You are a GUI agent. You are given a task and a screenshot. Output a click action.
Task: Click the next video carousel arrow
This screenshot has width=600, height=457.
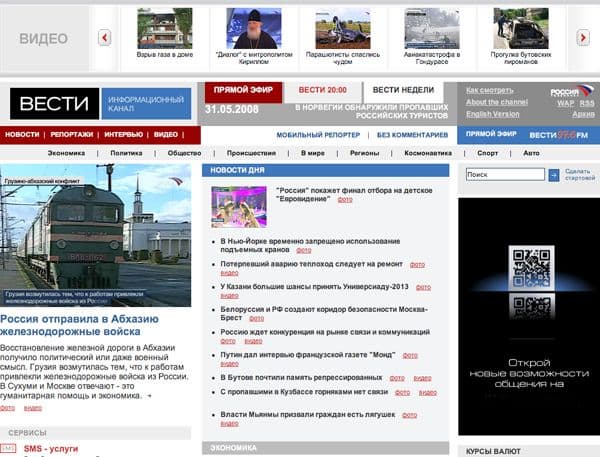pos(583,38)
